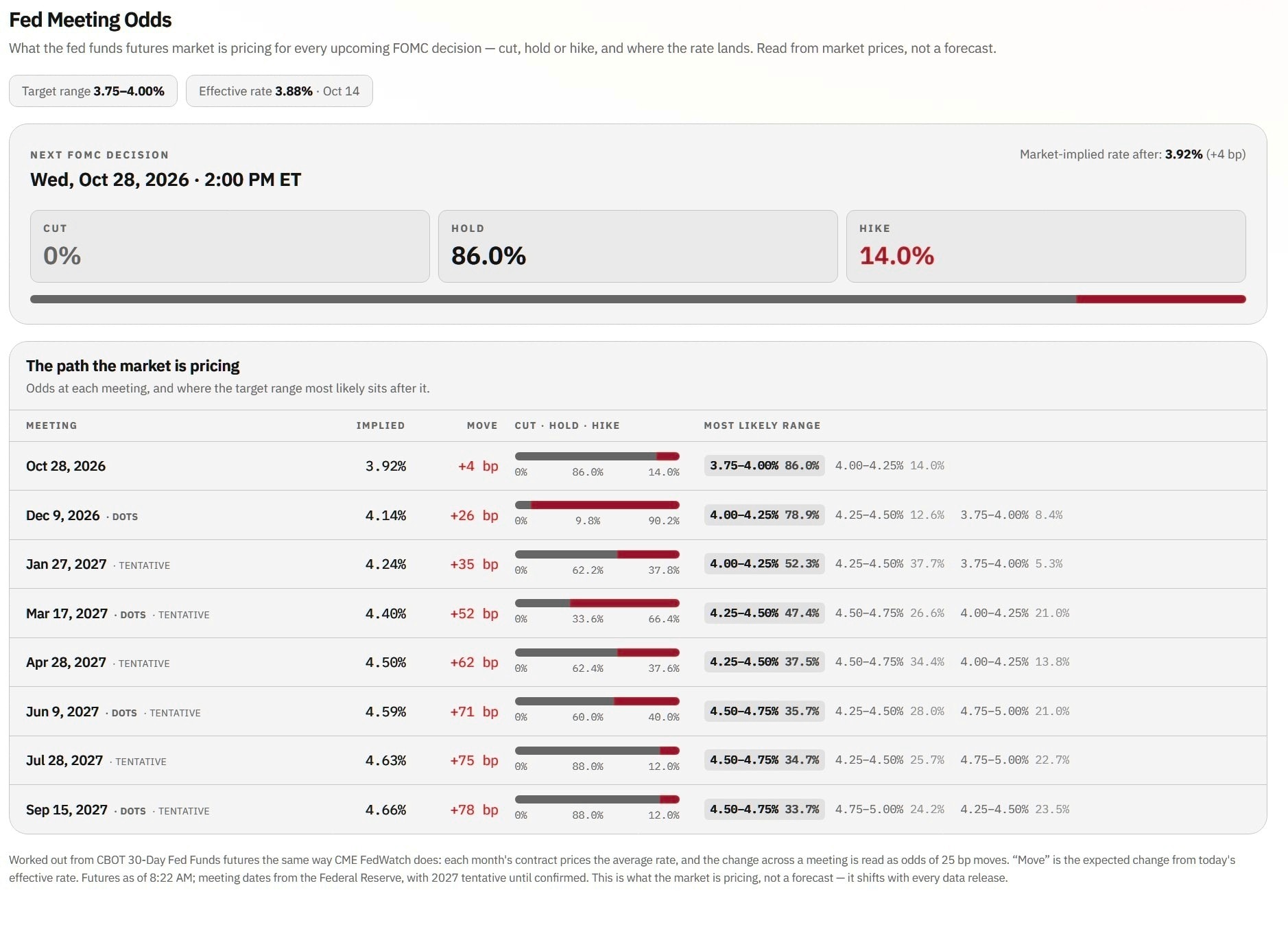1288x938 pixels.
Task: Click the 4.75–5.00% 24.2% range text
Action: 890,809
